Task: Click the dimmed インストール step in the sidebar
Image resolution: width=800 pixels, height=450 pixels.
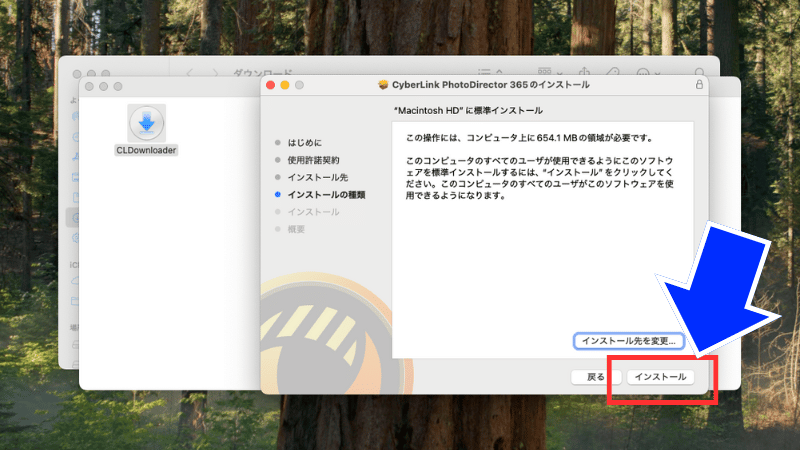Action: pos(313,212)
